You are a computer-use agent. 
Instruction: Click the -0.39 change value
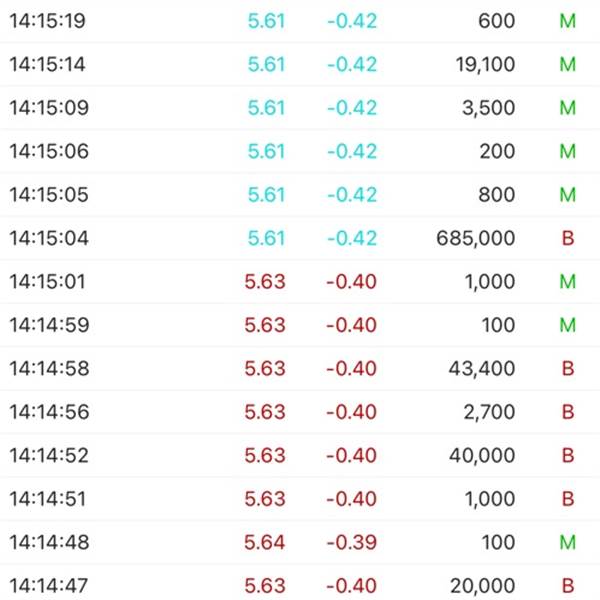point(352,542)
